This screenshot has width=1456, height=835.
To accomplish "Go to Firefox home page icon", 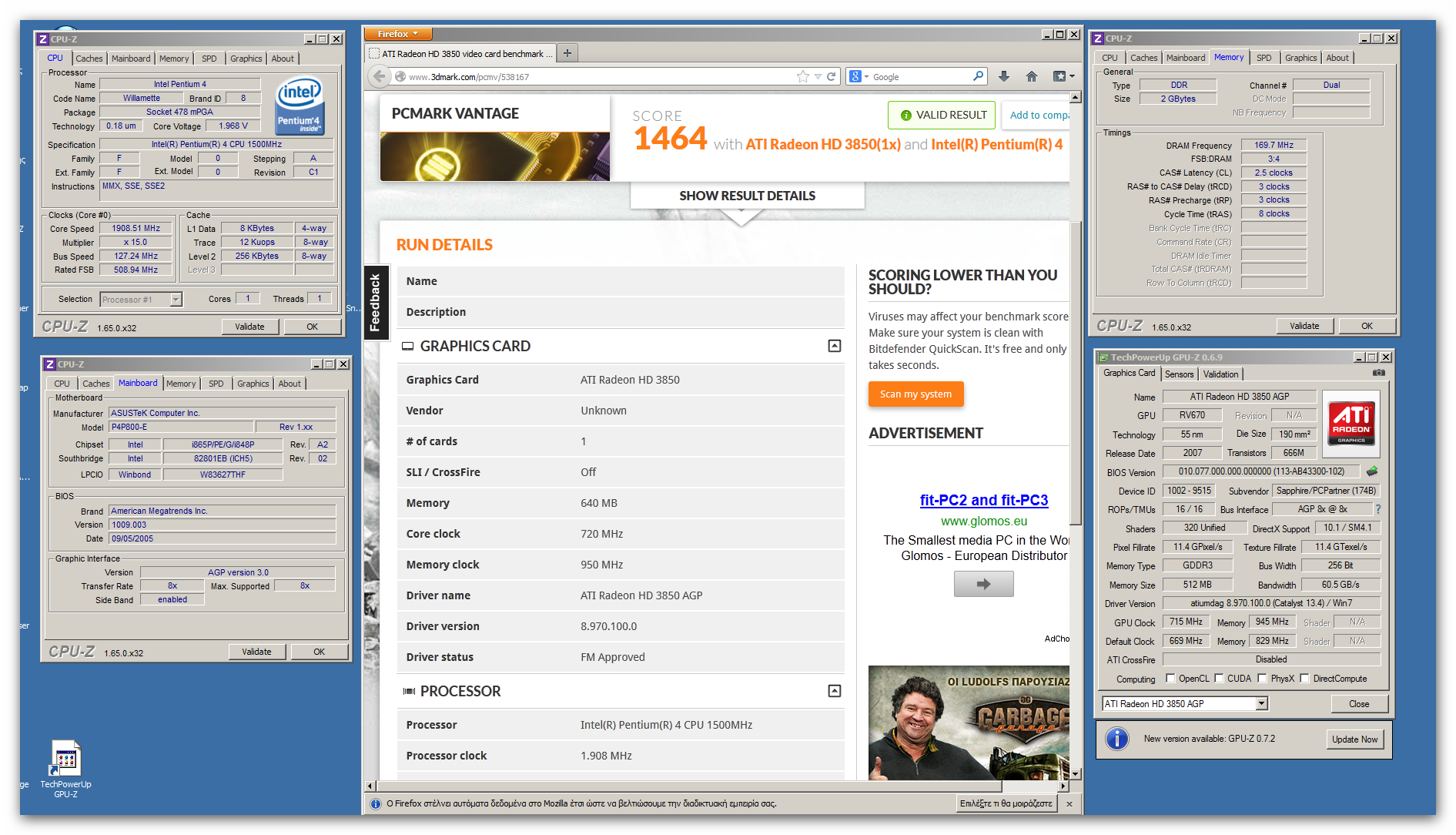I will pyautogui.click(x=1032, y=76).
